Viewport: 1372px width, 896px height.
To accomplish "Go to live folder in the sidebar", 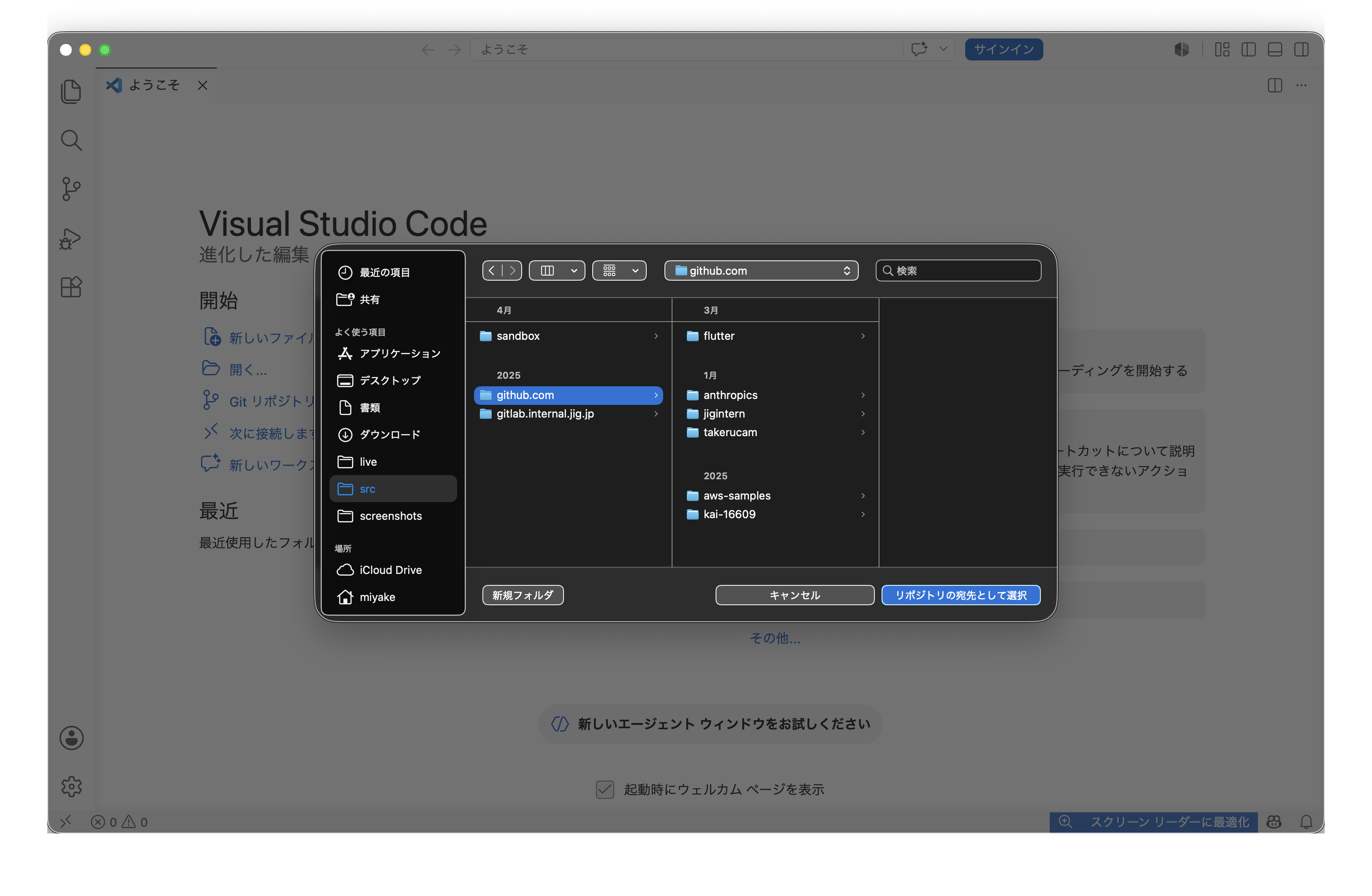I will coord(393,462).
